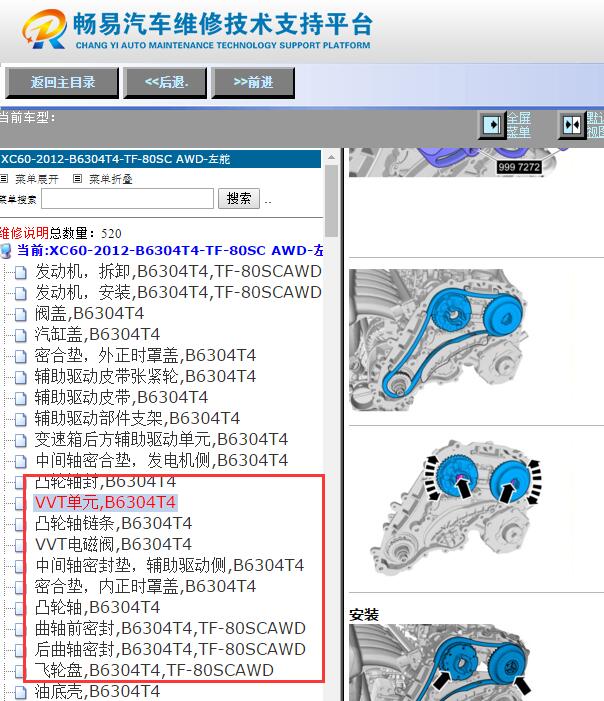The width and height of the screenshot is (604, 701).
Task: Open 辅助驱动部件支架,B6304T4
Action: point(137,418)
